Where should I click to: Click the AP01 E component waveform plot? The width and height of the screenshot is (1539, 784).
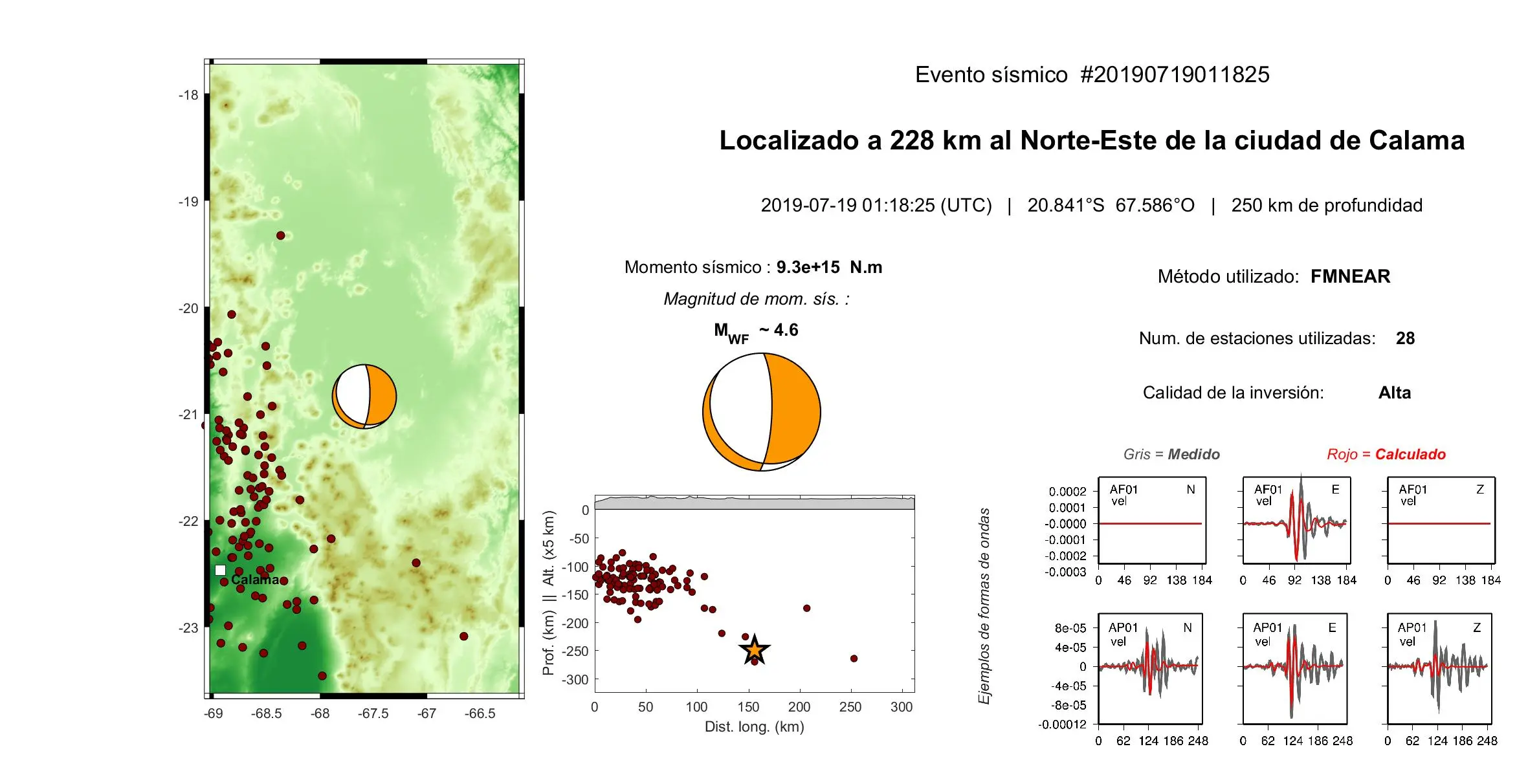tap(1295, 668)
